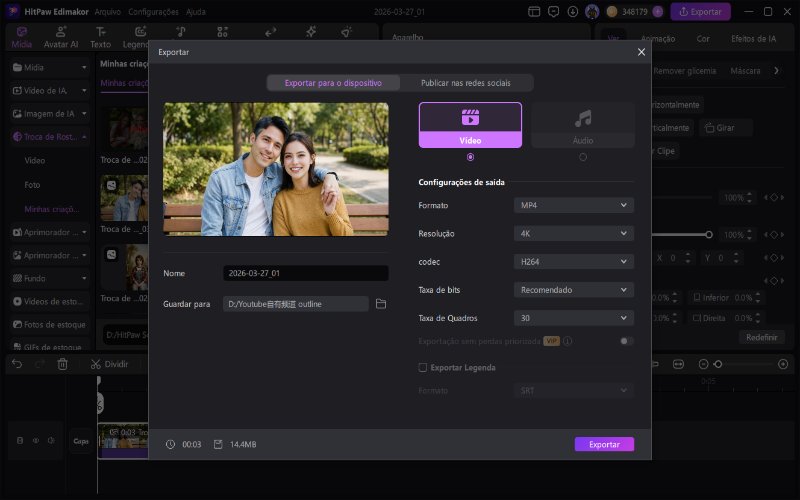Click the info icon next to VIP badge
800x500 pixels.
(x=567, y=341)
